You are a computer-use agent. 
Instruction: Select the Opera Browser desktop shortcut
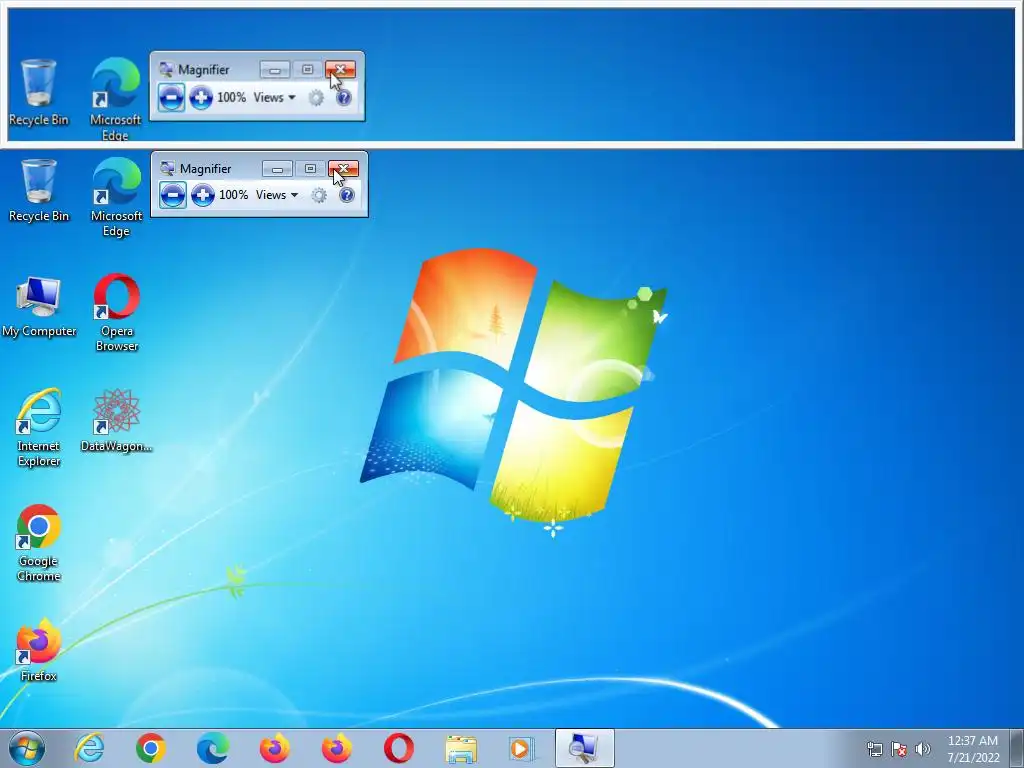point(116,313)
